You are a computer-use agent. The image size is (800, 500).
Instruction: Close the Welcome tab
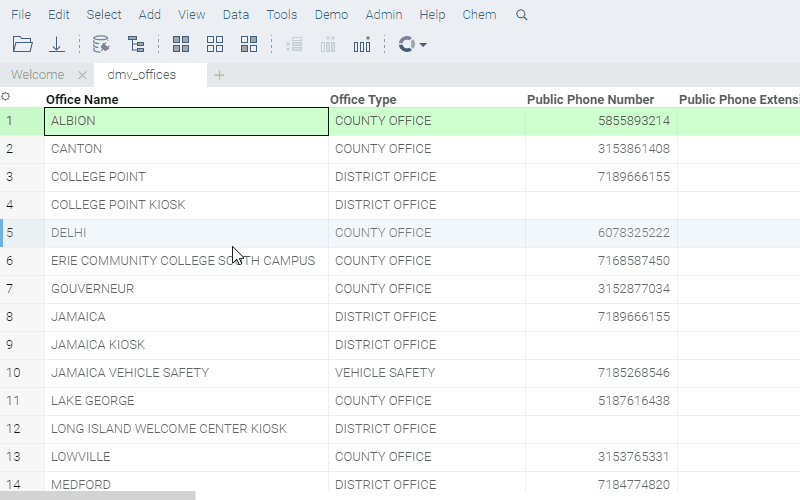click(82, 75)
